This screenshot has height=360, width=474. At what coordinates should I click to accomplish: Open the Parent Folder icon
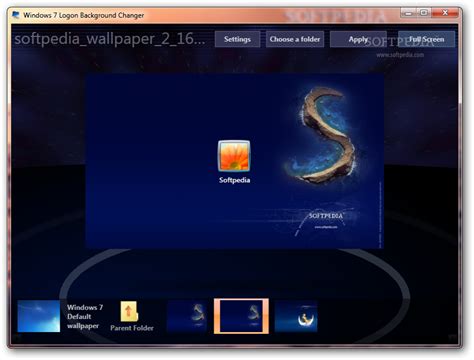(129, 311)
